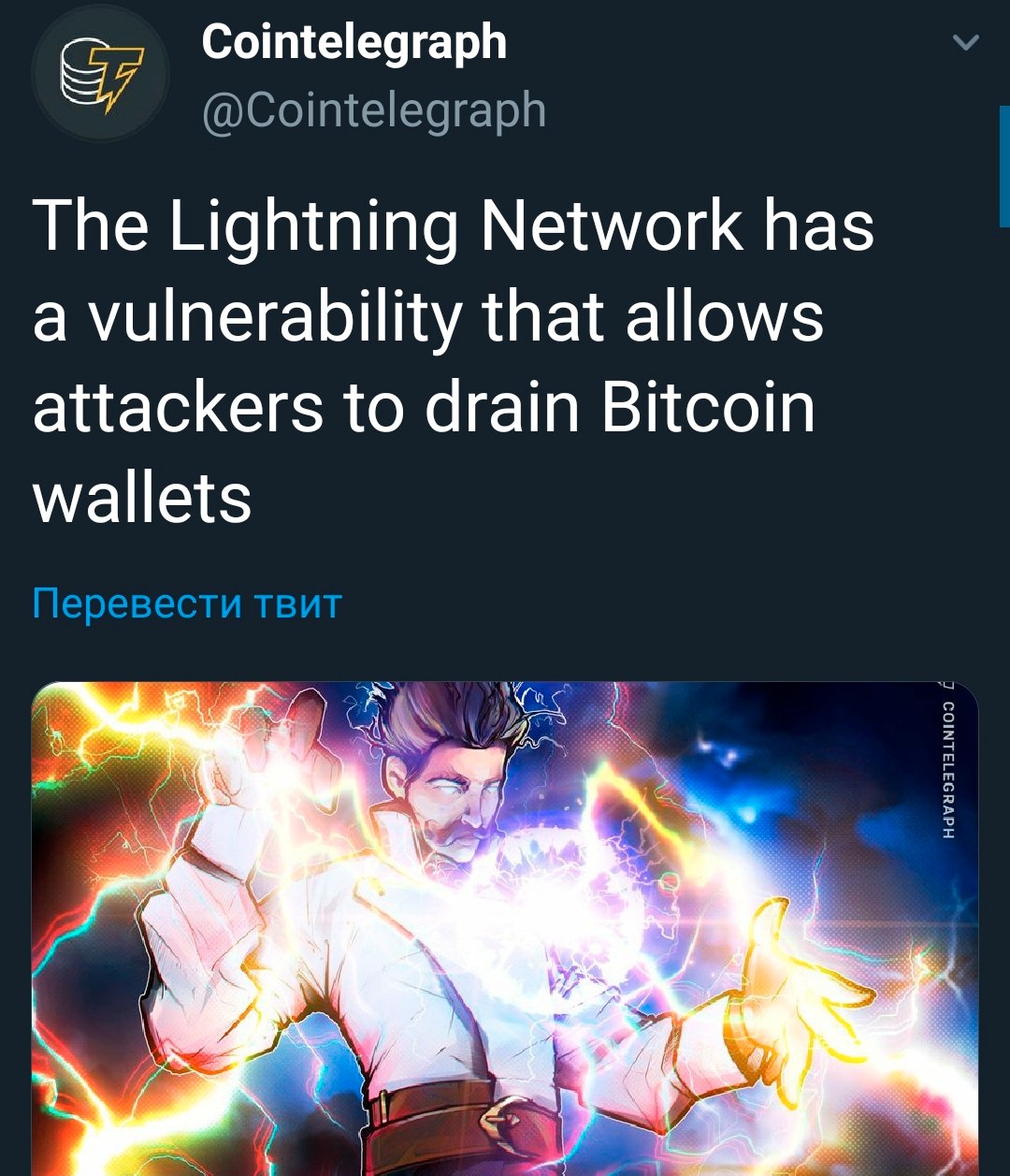Open the attached lightning illustration
This screenshot has width=1010, height=1176.
505,928
